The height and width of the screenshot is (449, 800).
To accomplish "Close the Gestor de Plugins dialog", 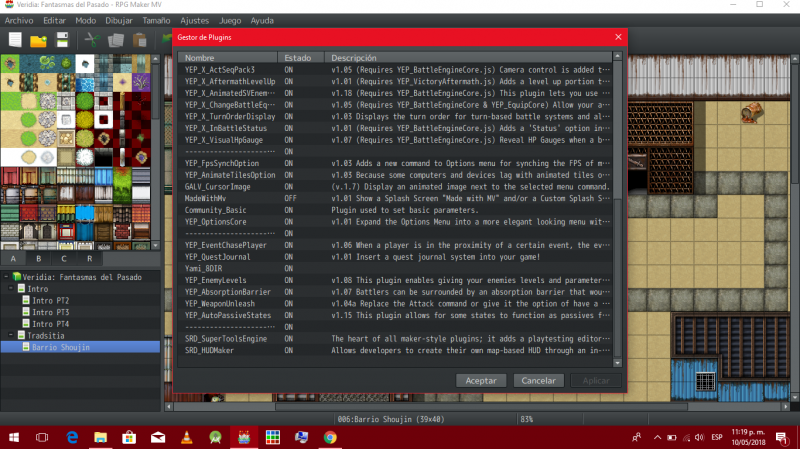I will pos(618,37).
